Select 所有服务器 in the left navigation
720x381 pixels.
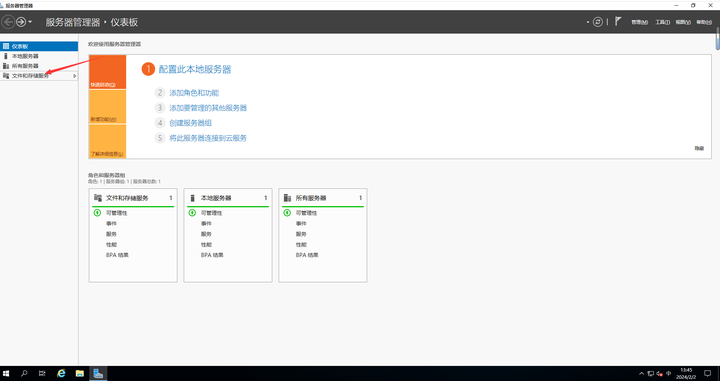[x=39, y=66]
